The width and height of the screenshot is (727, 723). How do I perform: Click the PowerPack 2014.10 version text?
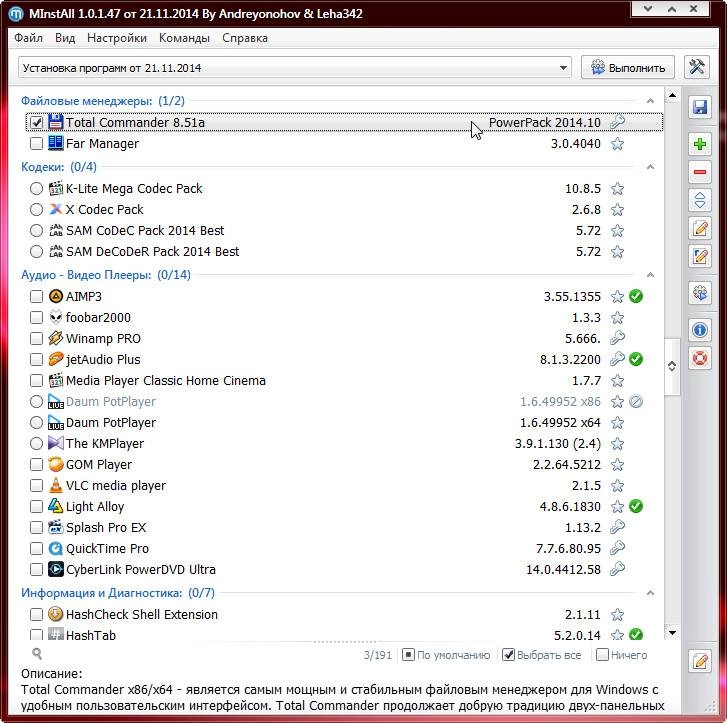[x=544, y=122]
